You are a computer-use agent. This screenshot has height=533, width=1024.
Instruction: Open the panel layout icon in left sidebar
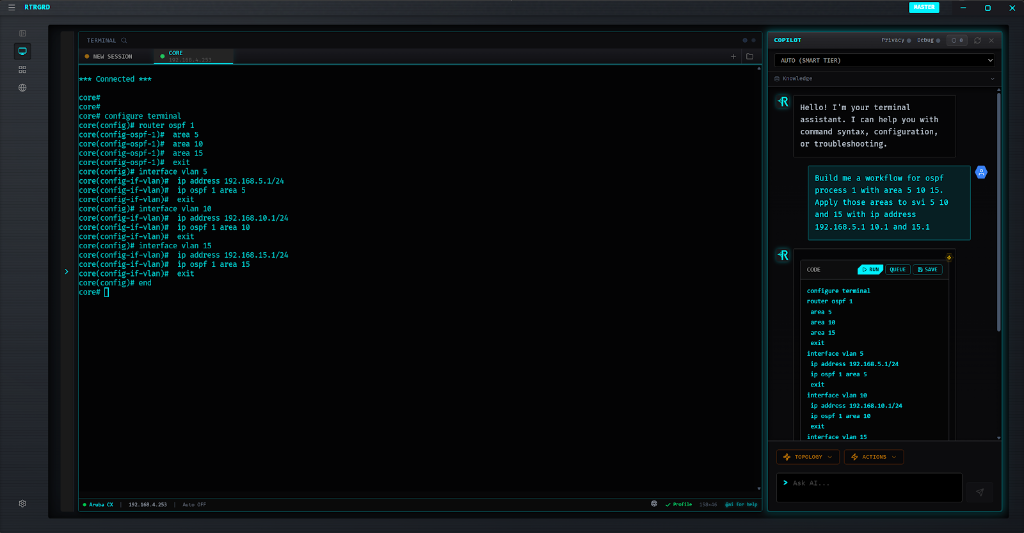[x=22, y=33]
